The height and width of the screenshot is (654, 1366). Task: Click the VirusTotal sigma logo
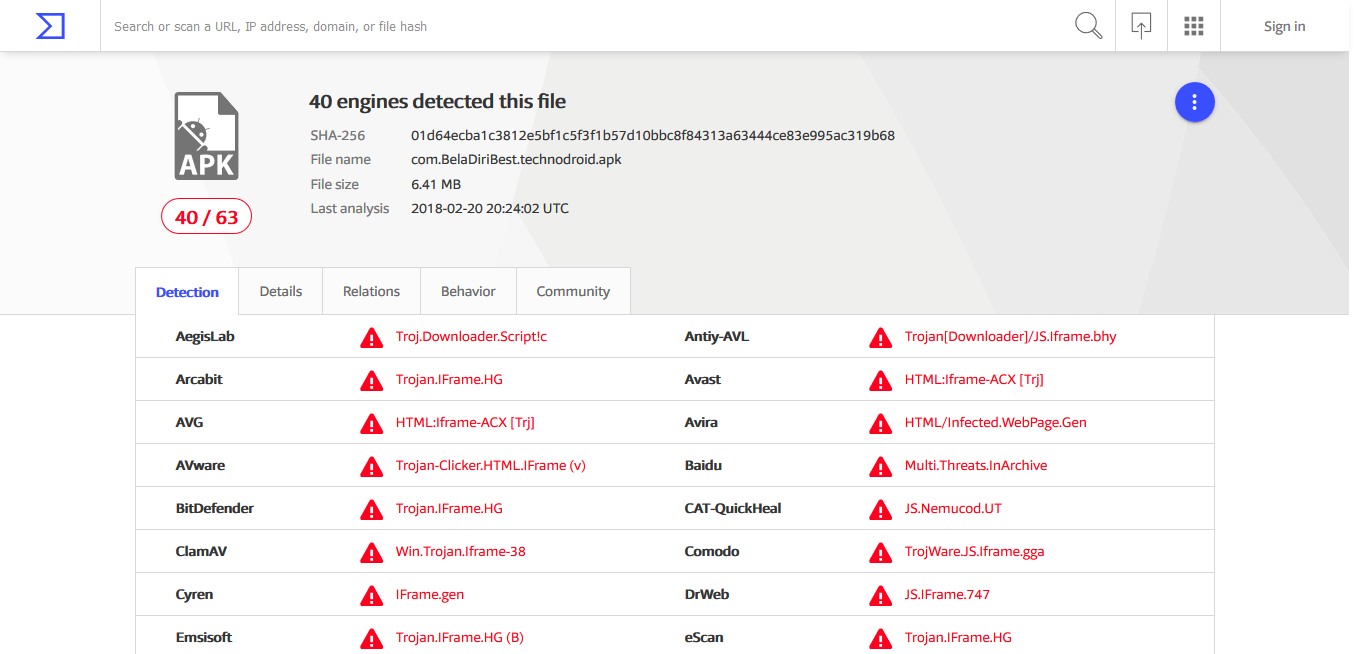pyautogui.click(x=50, y=26)
